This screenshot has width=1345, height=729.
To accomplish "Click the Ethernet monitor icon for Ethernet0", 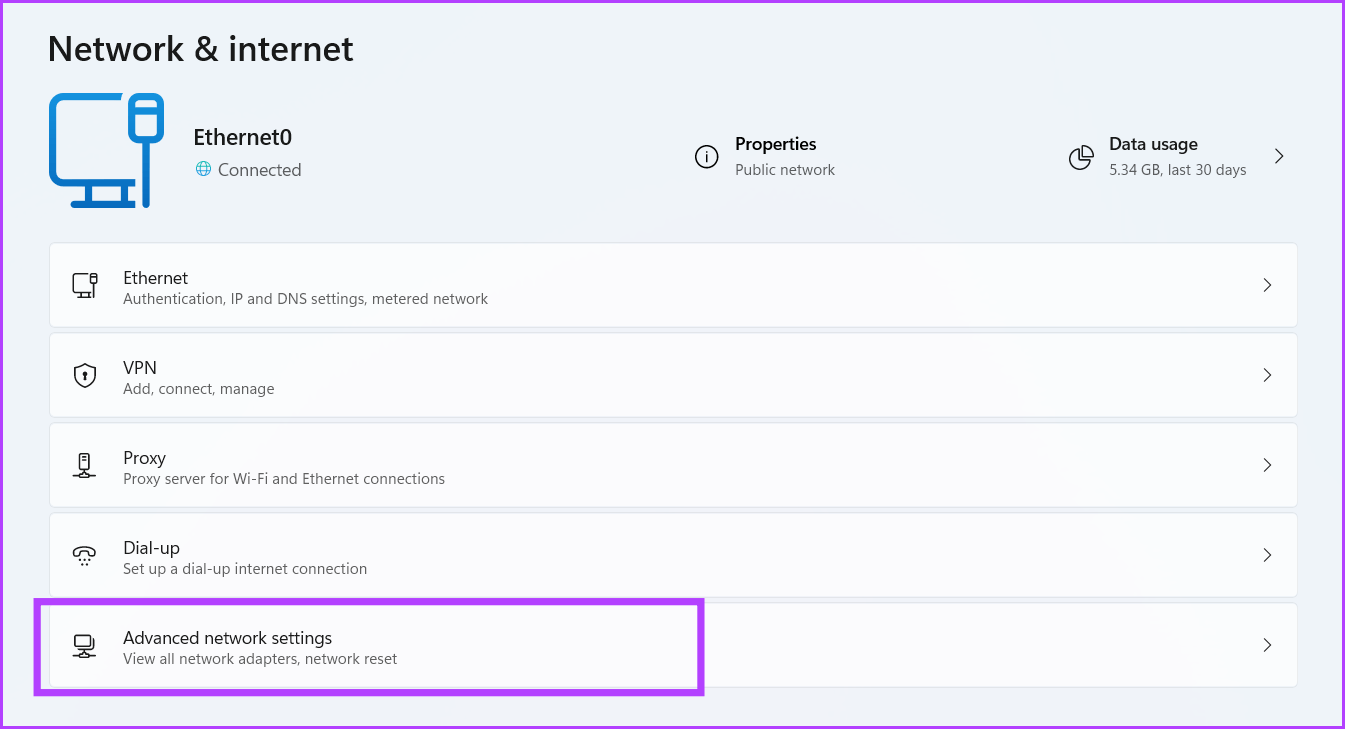I will pyautogui.click(x=105, y=150).
